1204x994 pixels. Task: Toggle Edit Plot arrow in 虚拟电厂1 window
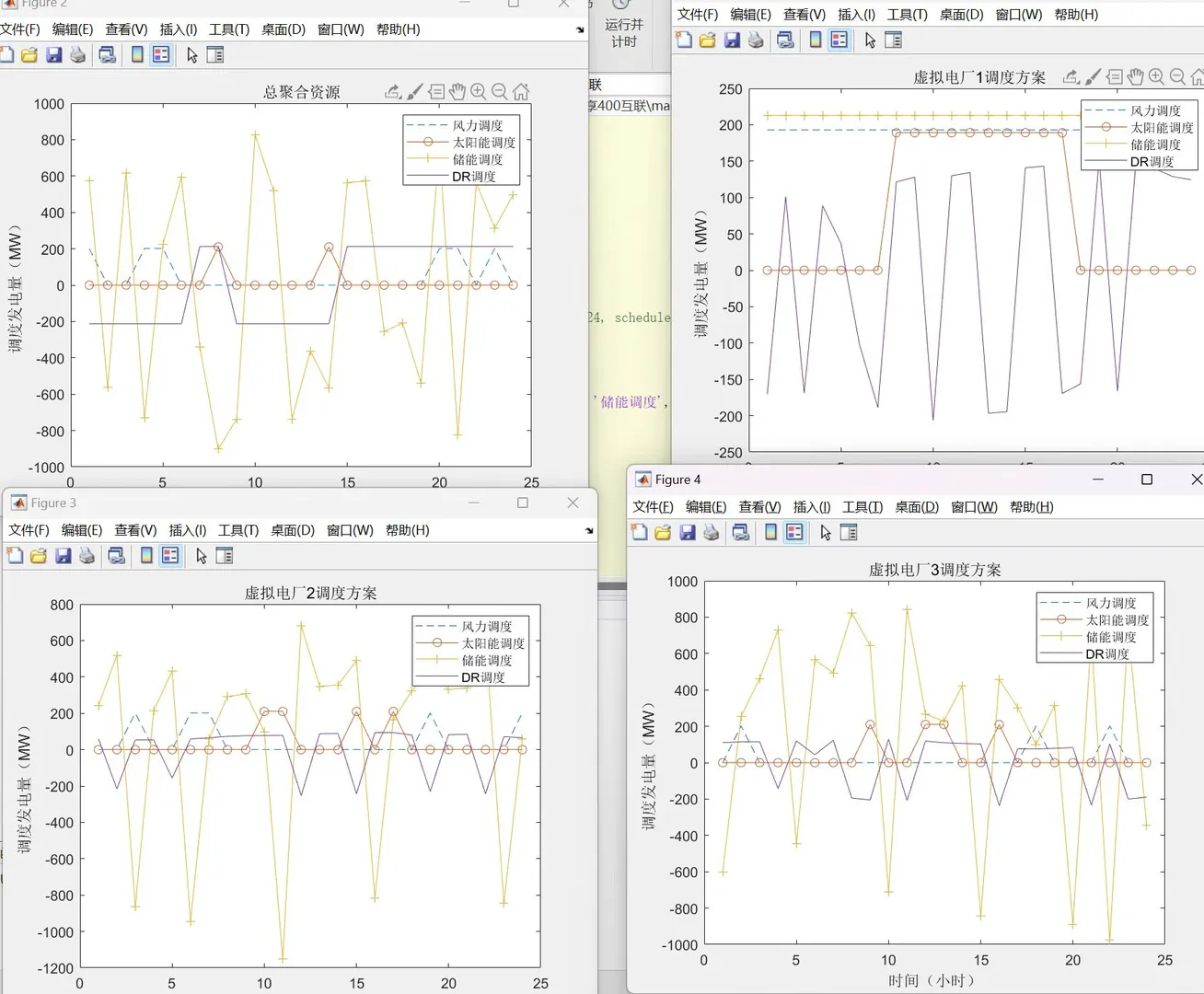[871, 40]
